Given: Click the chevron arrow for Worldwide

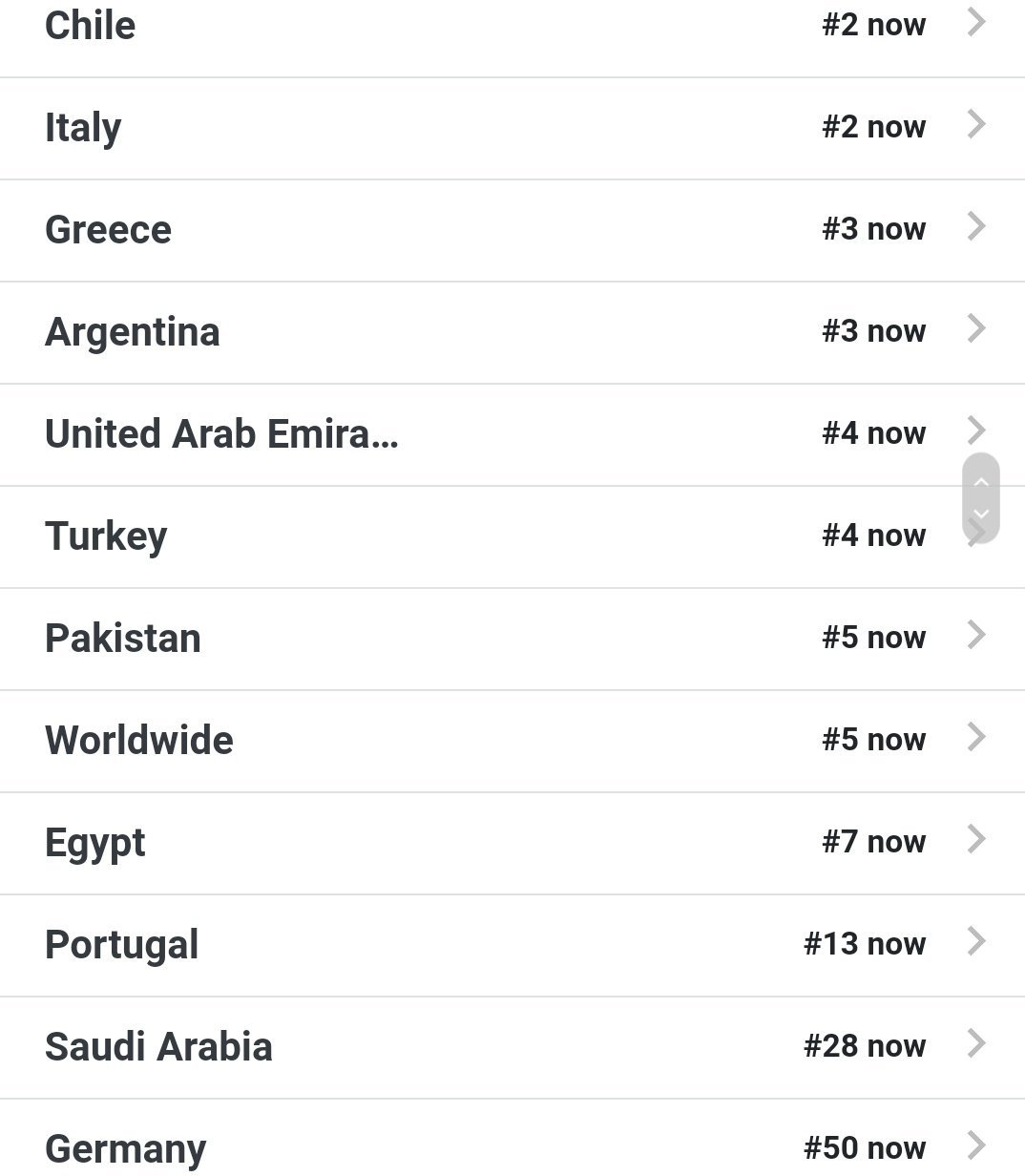Looking at the screenshot, I should tap(975, 737).
